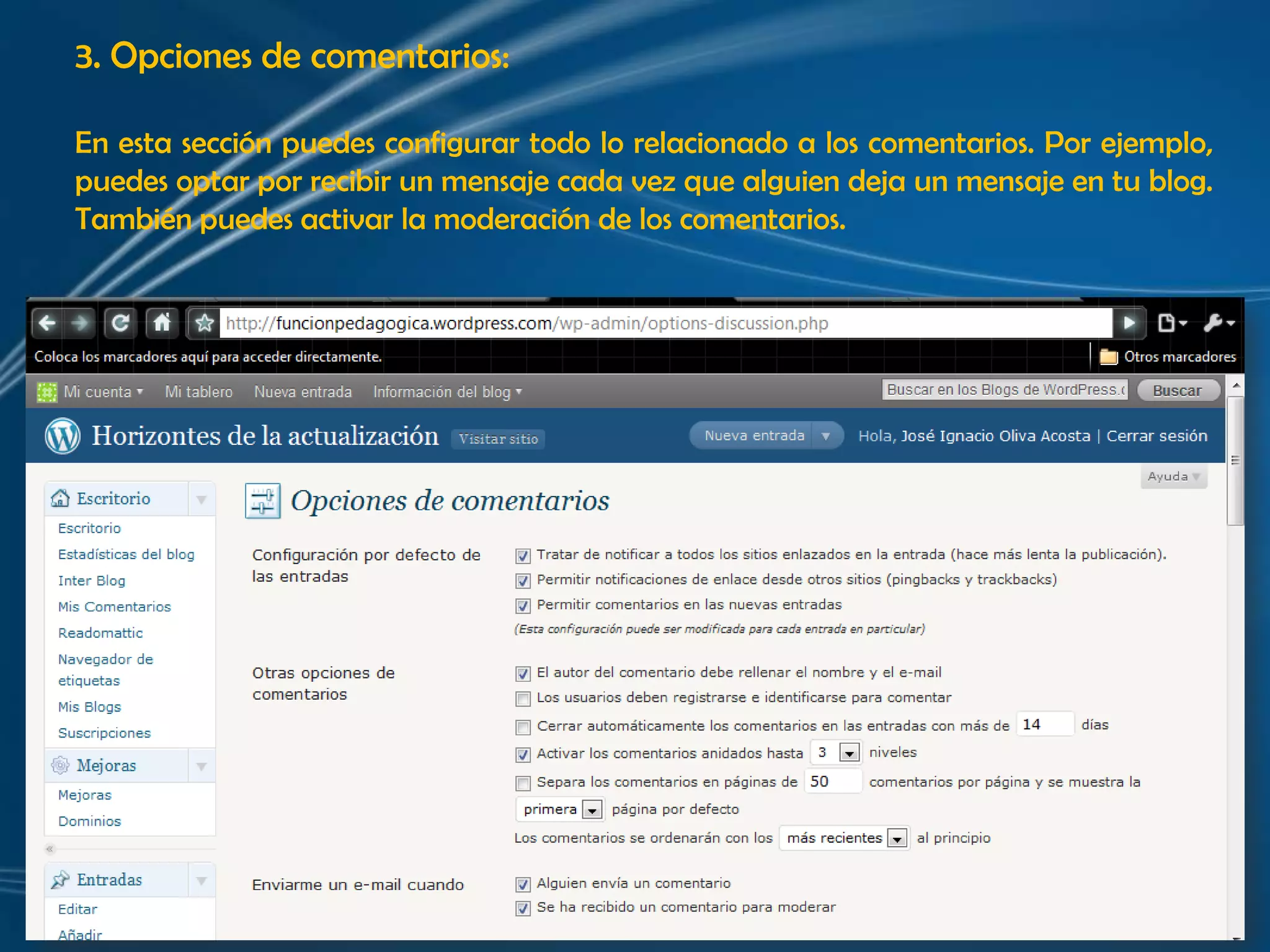Viewport: 1270px width, 952px height.
Task: Click the Horizontes de la actualización blog title
Action: [x=265, y=436]
